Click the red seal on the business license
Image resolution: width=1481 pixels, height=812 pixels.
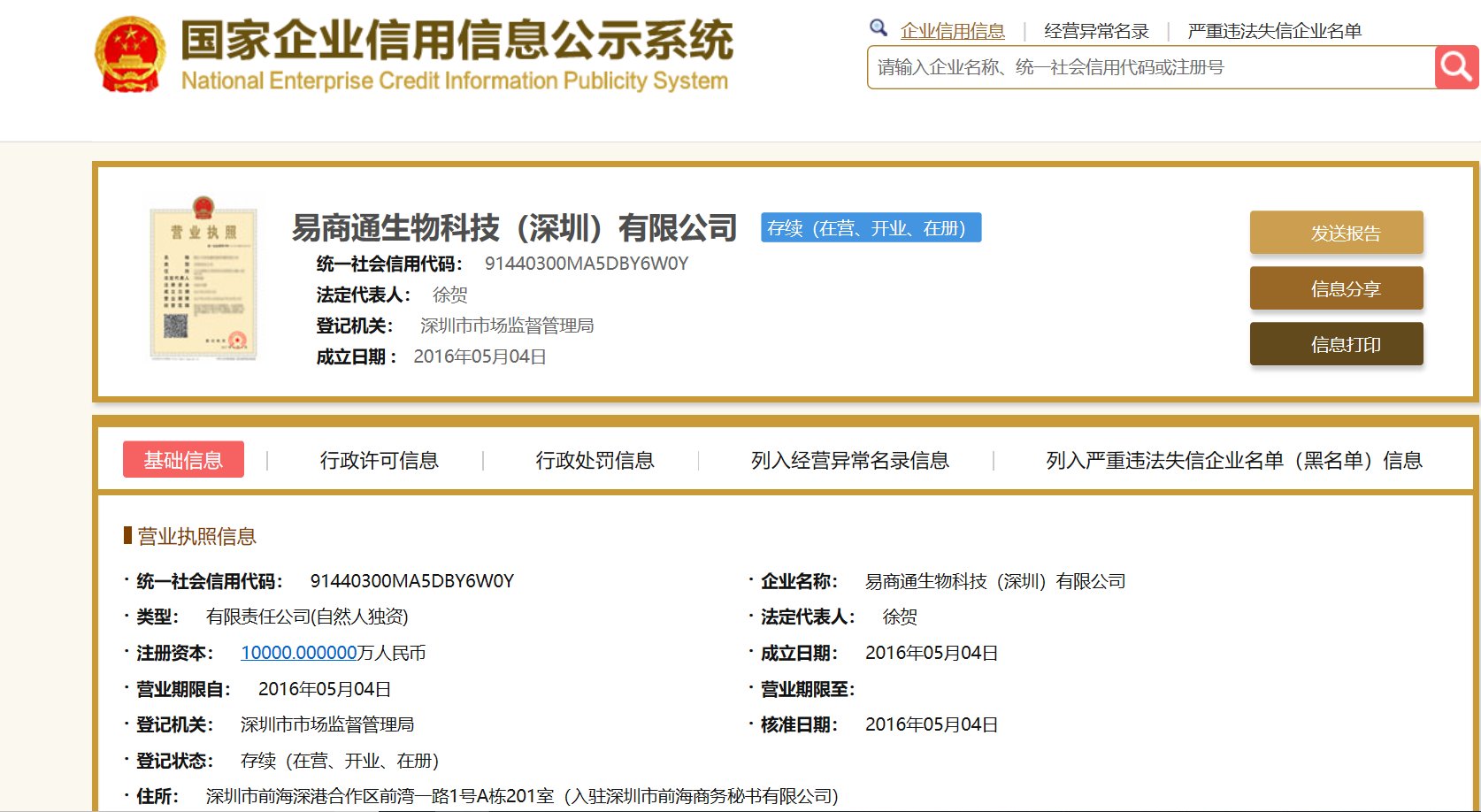237,338
